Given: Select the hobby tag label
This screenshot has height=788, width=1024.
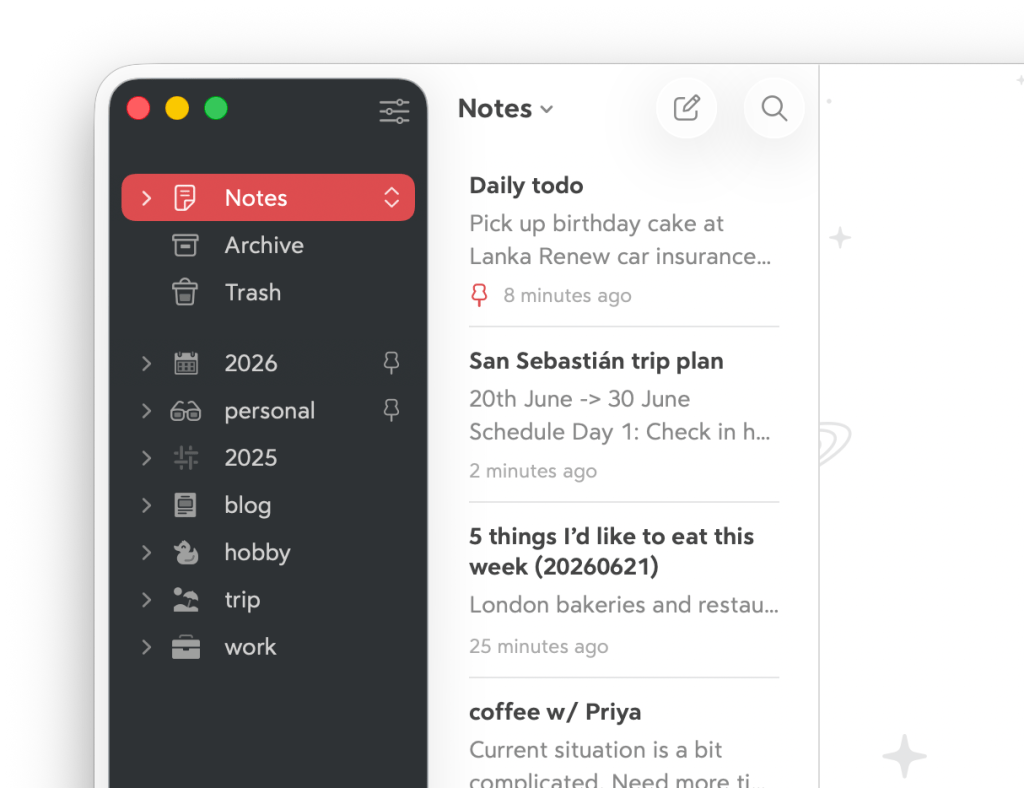Looking at the screenshot, I should point(257,553).
